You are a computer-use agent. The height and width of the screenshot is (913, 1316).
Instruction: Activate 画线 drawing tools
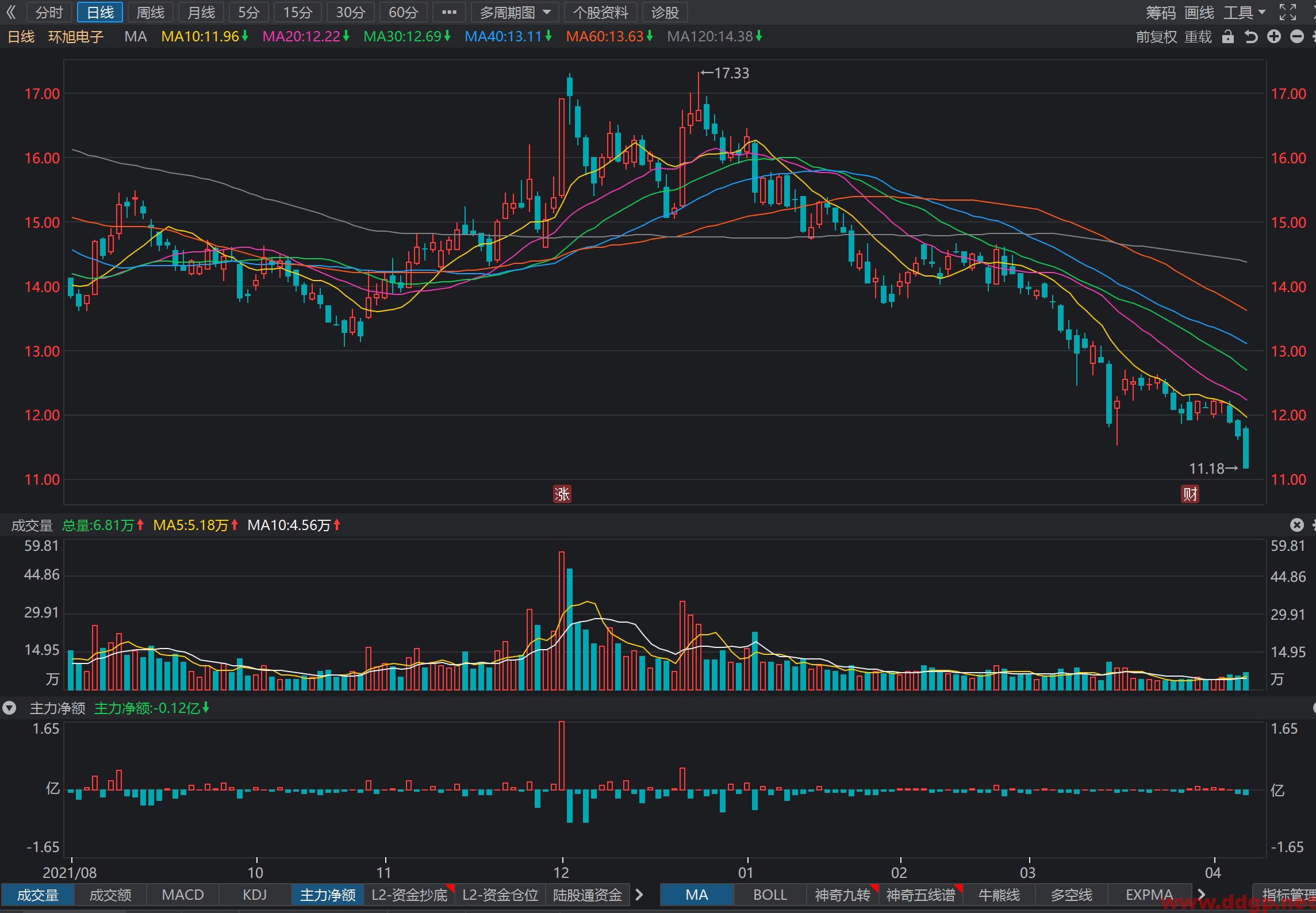(x=1200, y=12)
